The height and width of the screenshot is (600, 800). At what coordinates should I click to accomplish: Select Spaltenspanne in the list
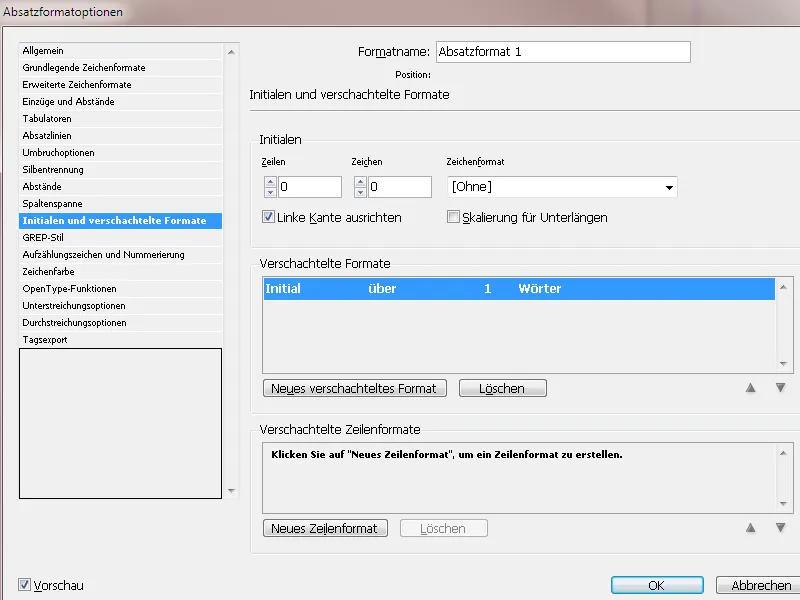coord(121,204)
